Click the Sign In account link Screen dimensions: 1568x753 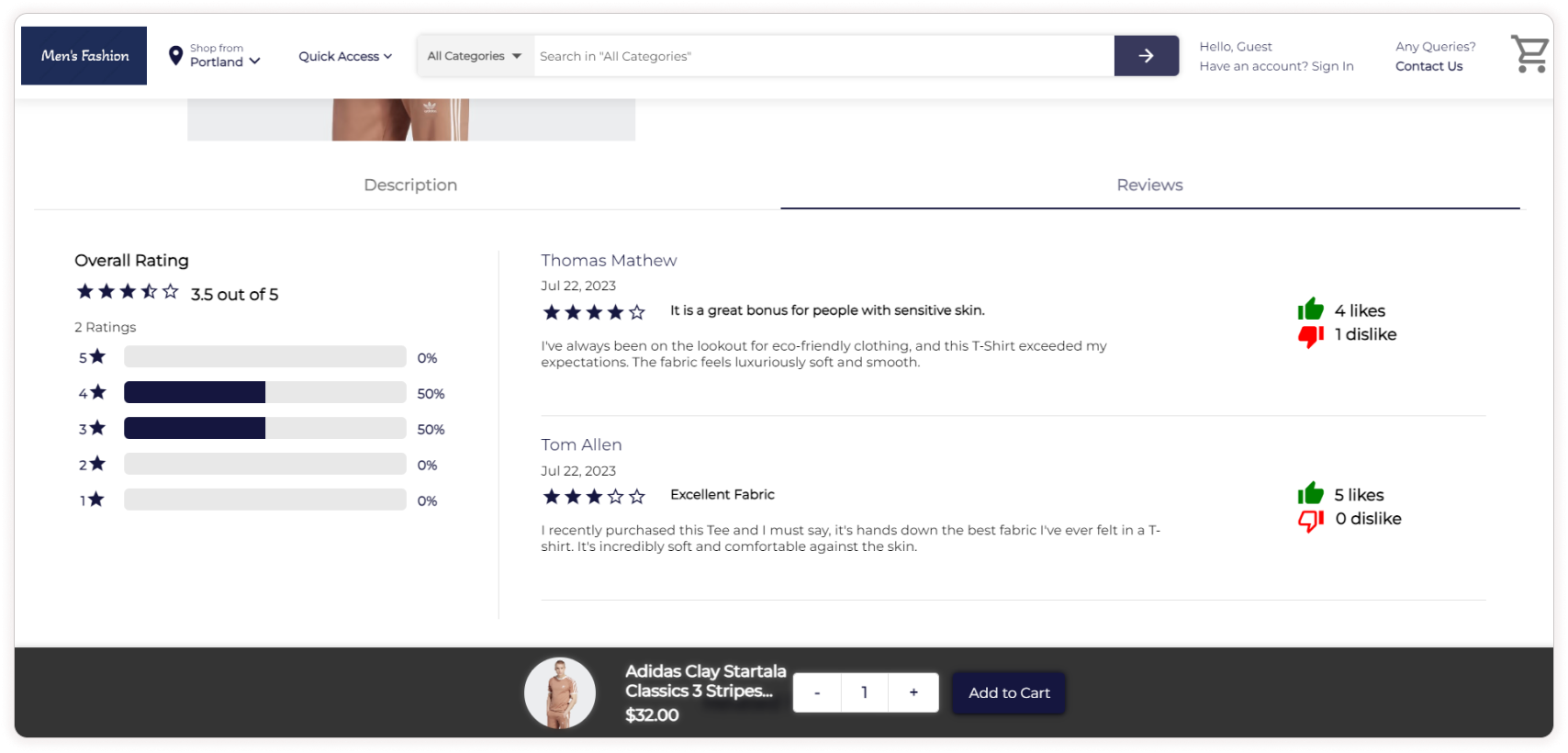1332,66
